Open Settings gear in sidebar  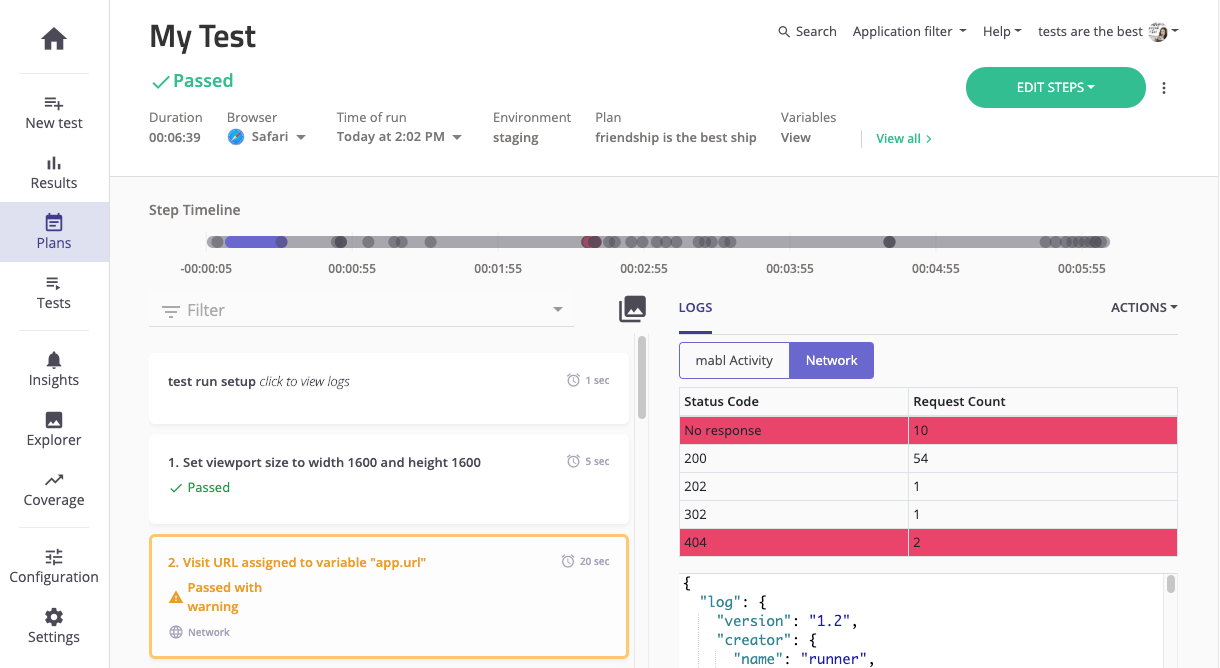[x=54, y=626]
